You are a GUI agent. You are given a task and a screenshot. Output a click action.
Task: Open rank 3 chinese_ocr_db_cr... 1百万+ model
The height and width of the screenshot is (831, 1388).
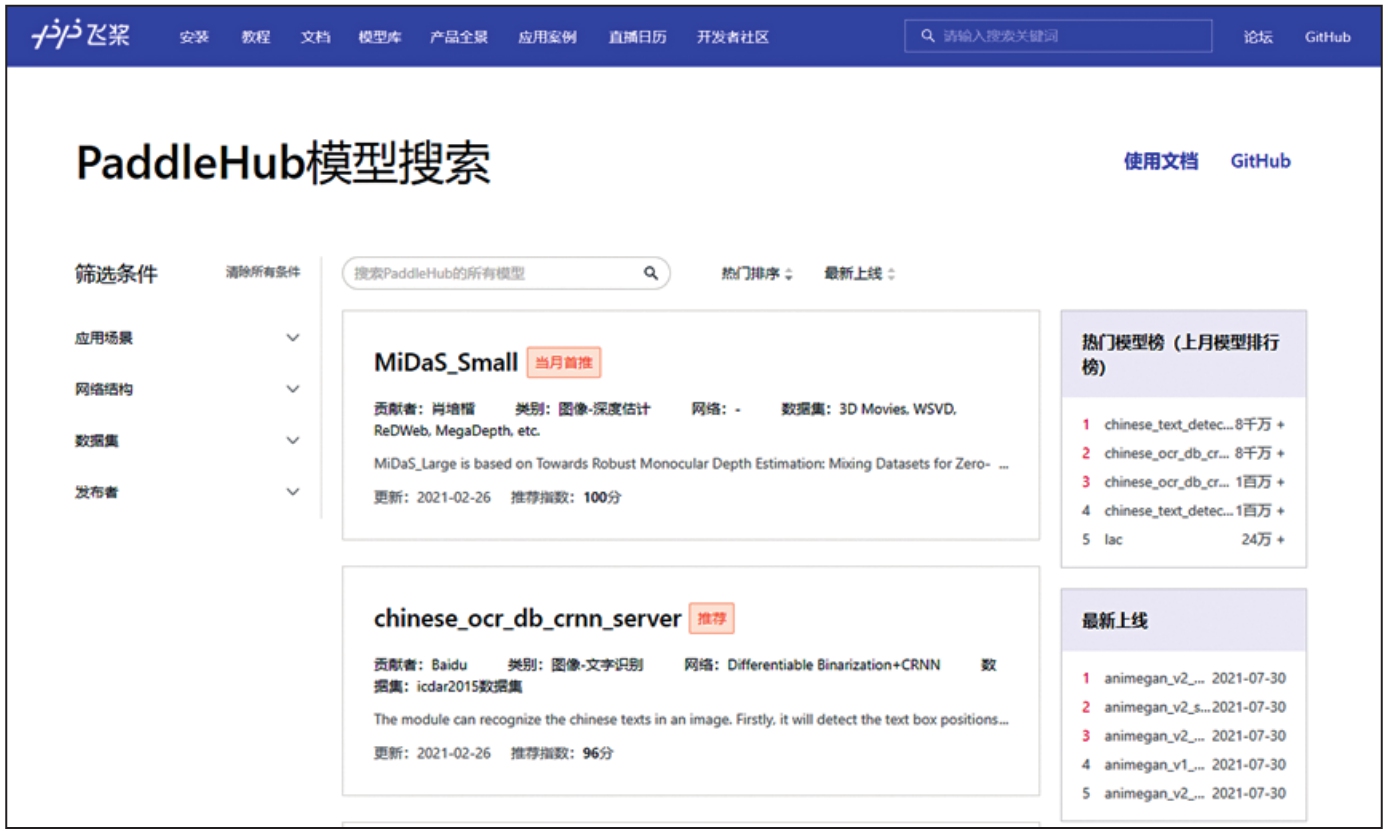coord(1184,482)
